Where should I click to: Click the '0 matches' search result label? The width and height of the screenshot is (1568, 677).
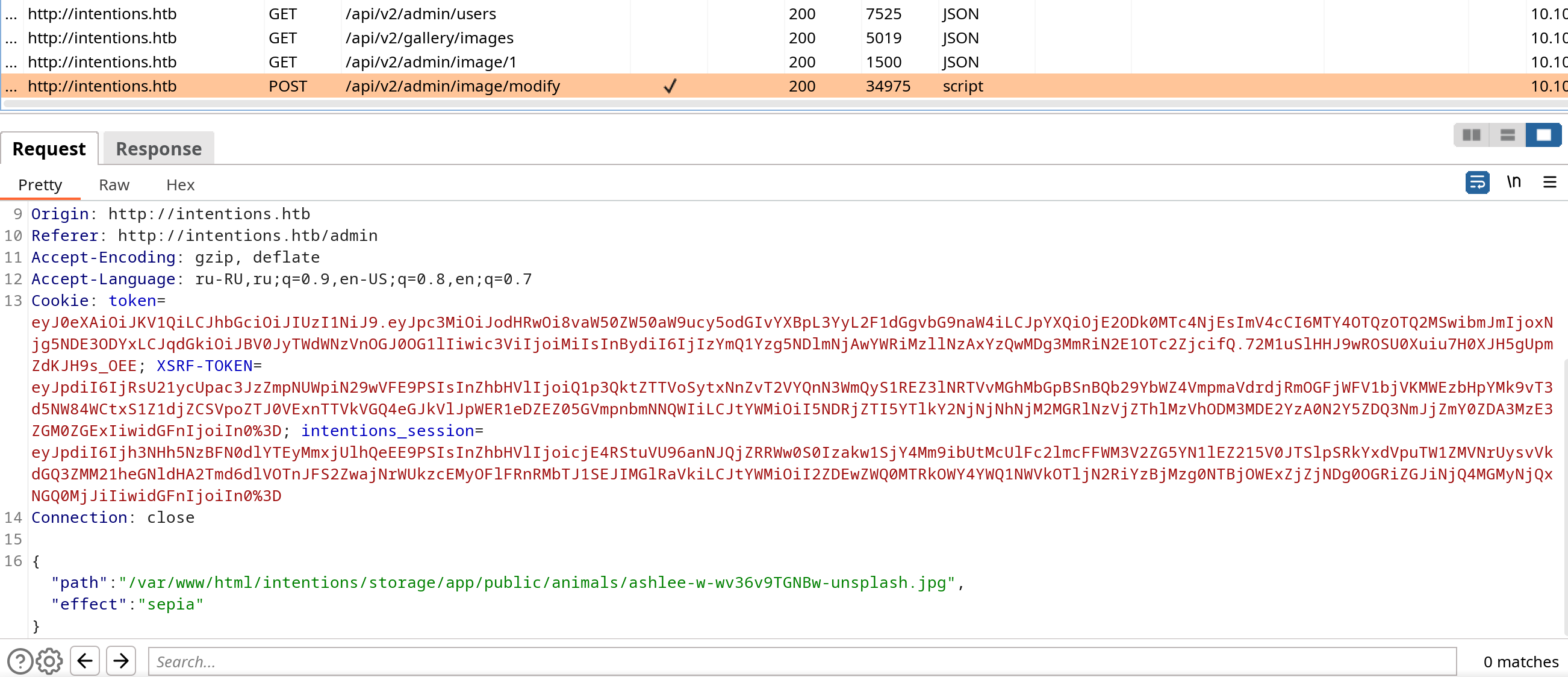click(x=1520, y=662)
